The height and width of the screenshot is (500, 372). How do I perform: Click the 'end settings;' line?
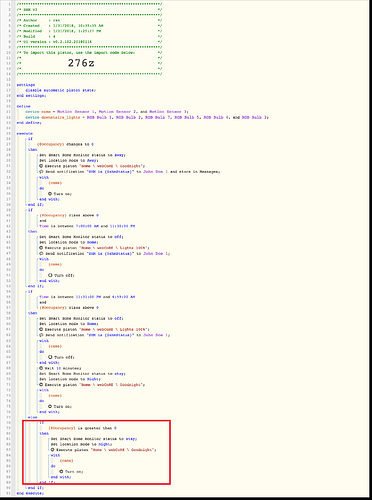tap(31, 96)
